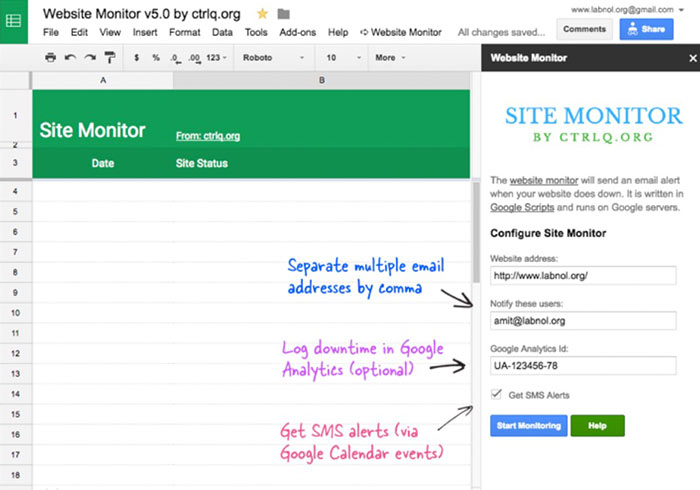Select row 10 header

tap(15, 313)
